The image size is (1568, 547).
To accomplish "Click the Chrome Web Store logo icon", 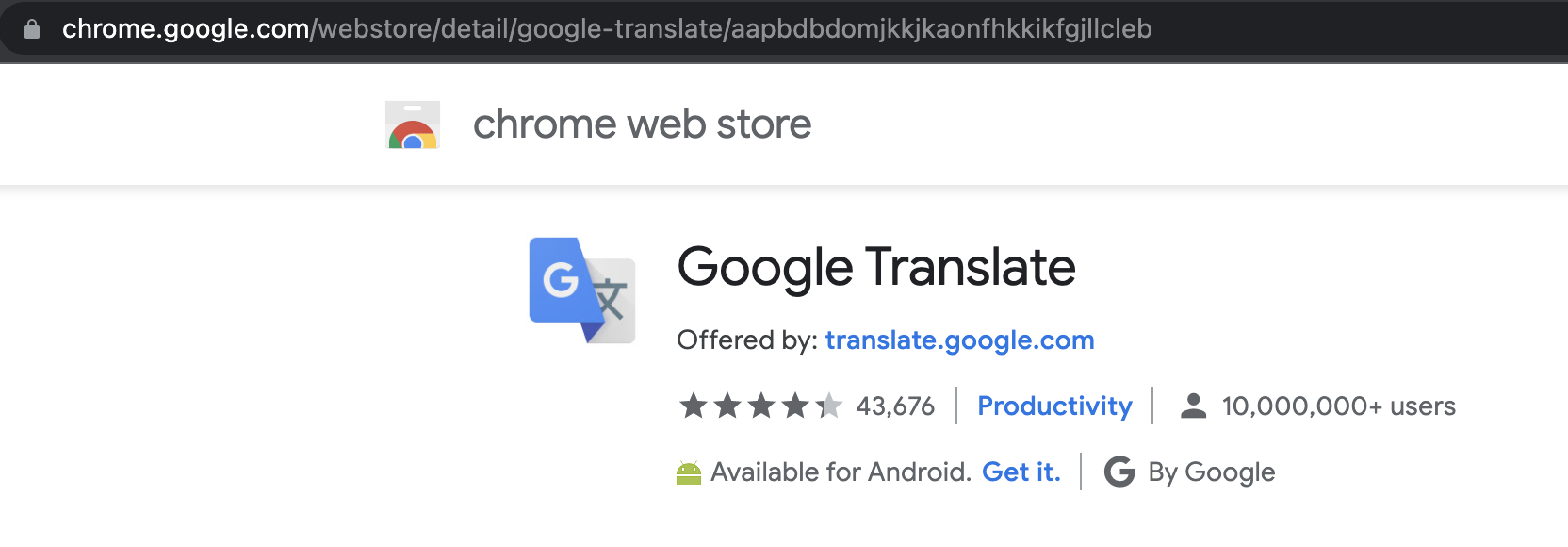I will point(413,124).
